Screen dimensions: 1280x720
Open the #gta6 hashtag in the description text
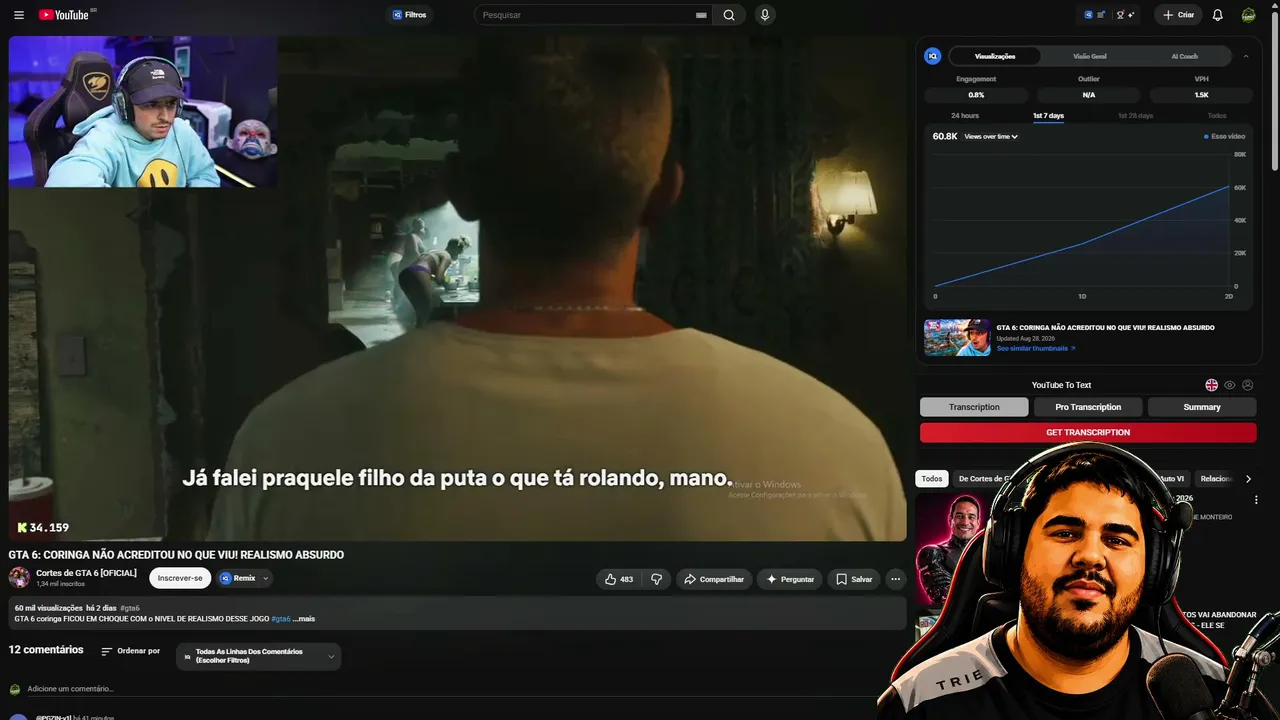(x=280, y=619)
